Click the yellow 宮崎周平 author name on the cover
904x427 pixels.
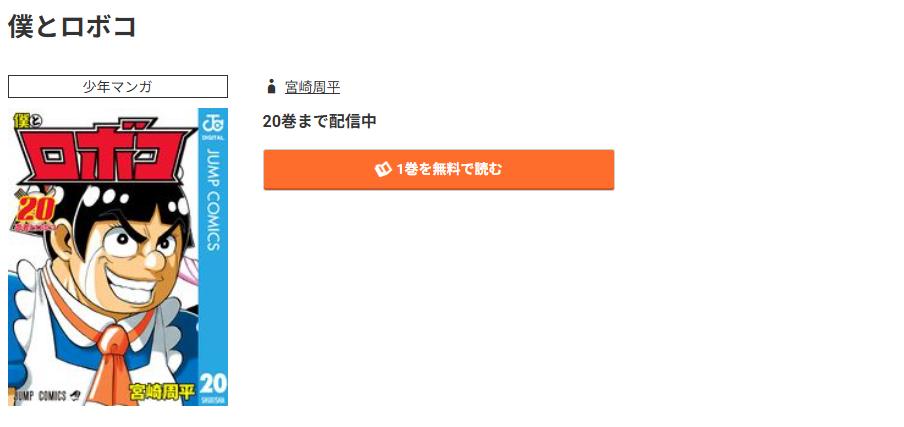161,394
